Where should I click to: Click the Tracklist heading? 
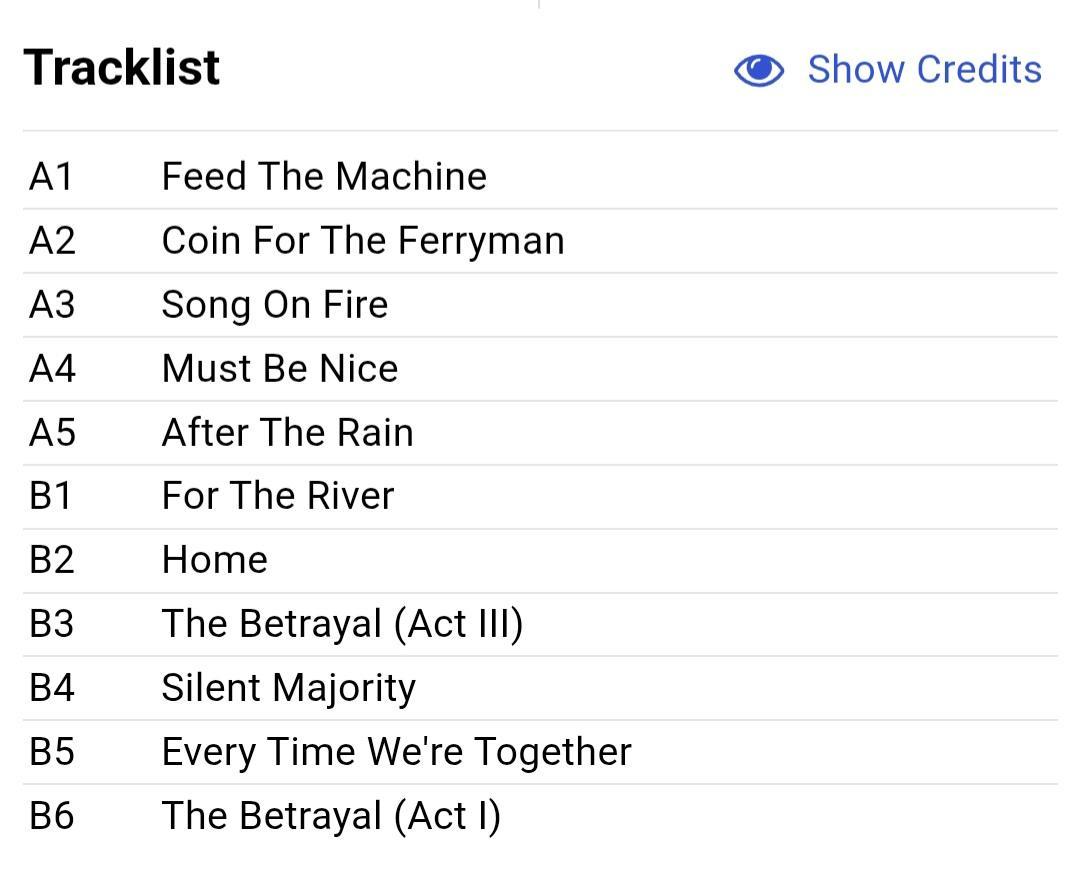pos(122,67)
